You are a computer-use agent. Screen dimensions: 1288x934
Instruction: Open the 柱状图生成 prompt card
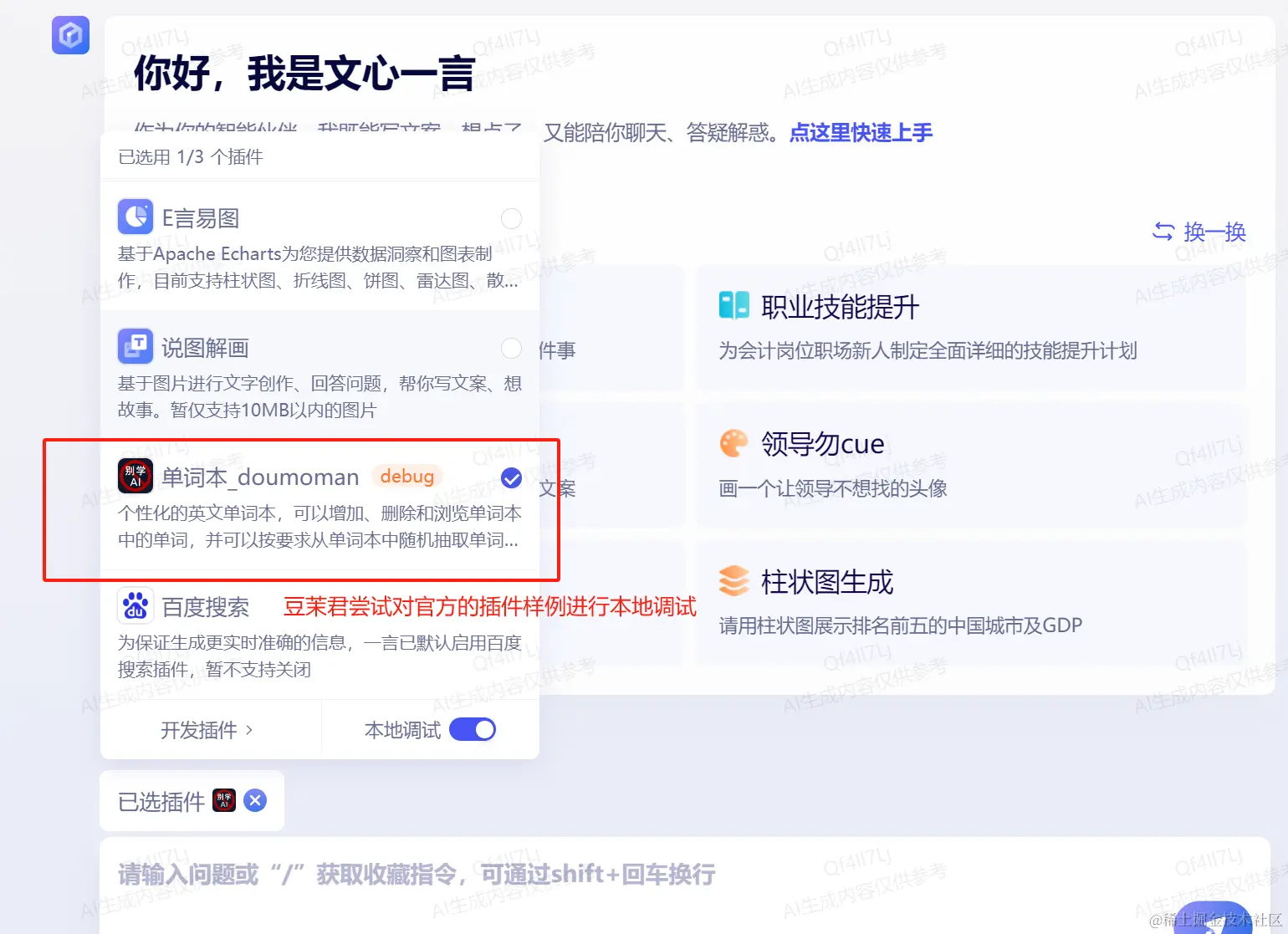point(971,602)
